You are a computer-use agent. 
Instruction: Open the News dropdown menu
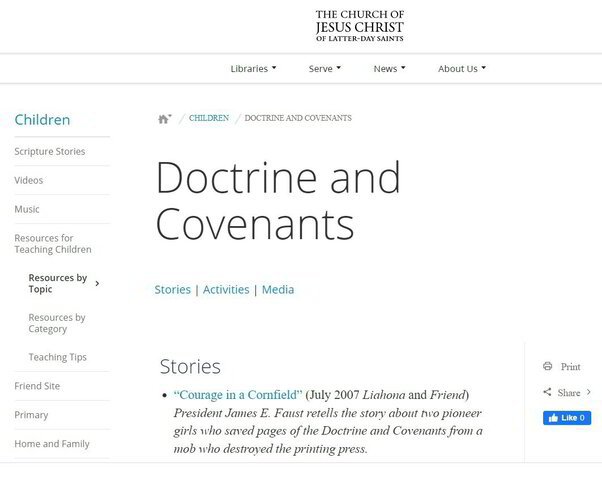pyautogui.click(x=389, y=69)
